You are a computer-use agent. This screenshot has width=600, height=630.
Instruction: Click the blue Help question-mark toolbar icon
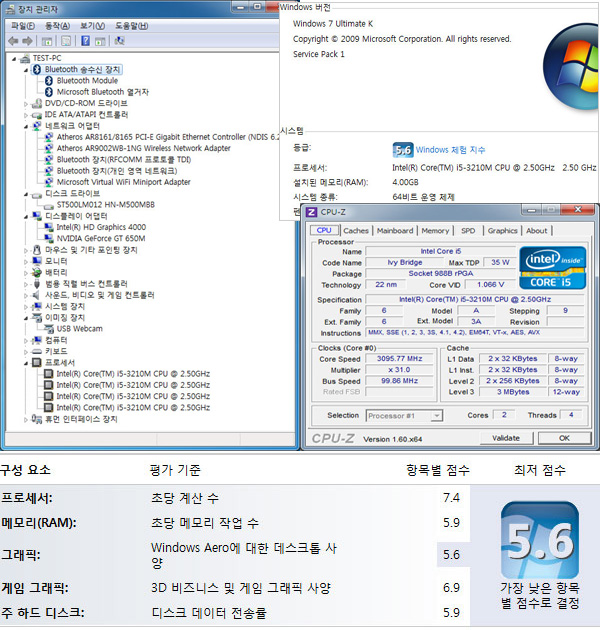85,41
